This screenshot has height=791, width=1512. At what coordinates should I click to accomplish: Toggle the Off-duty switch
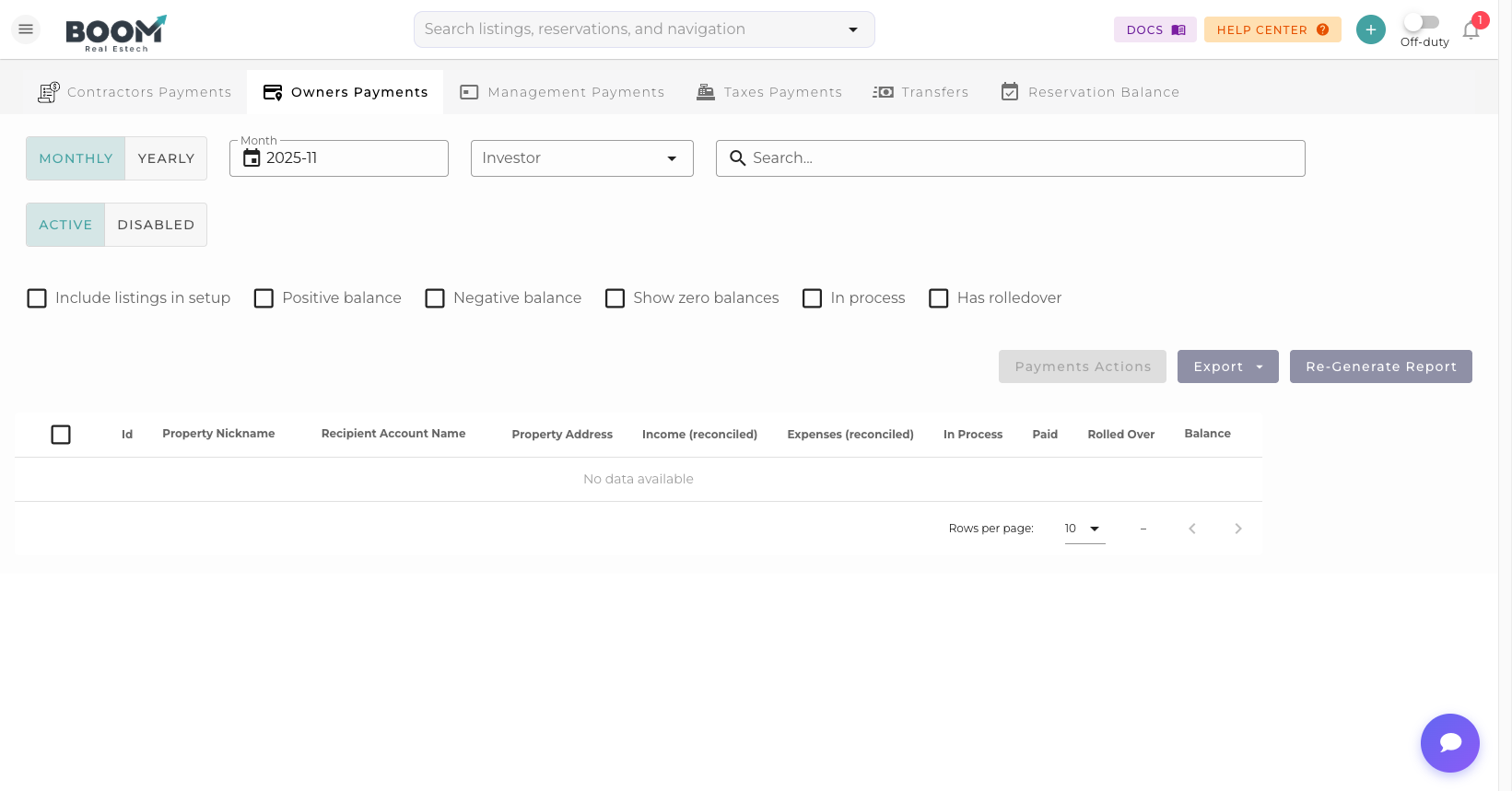(1422, 22)
